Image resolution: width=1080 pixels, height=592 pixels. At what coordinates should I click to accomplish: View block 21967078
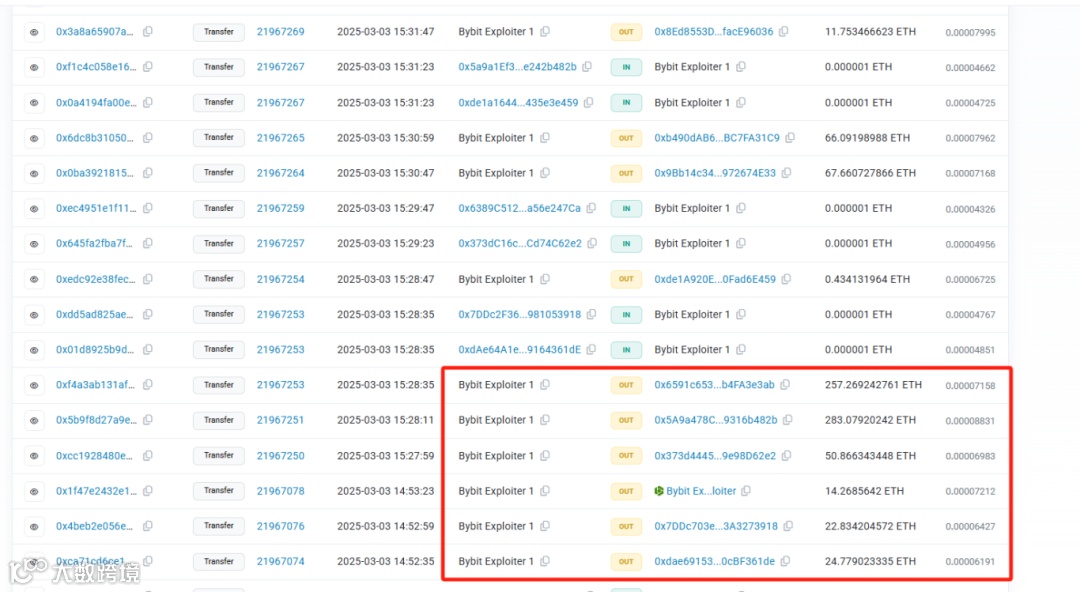(x=280, y=491)
